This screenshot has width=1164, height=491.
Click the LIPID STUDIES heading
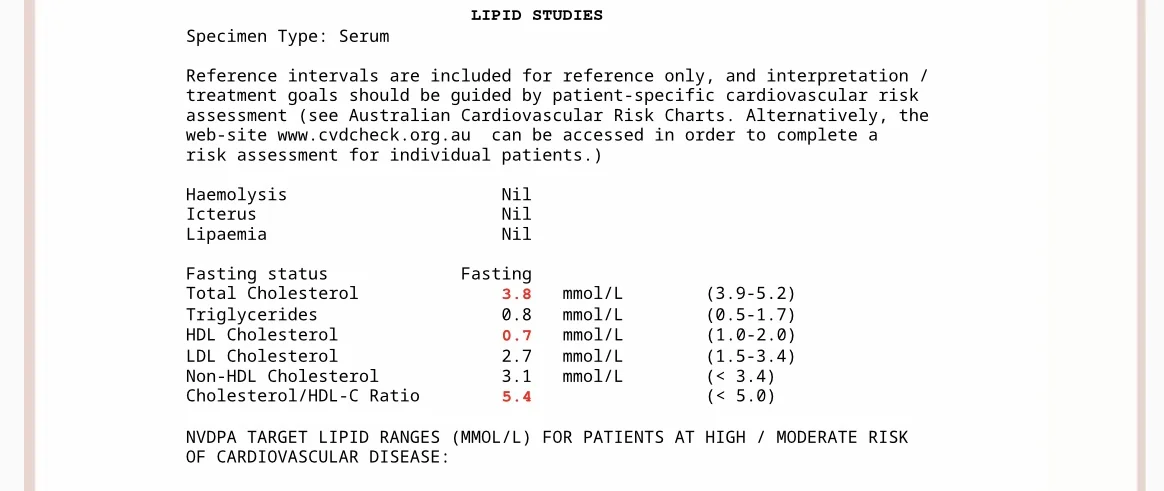537,15
